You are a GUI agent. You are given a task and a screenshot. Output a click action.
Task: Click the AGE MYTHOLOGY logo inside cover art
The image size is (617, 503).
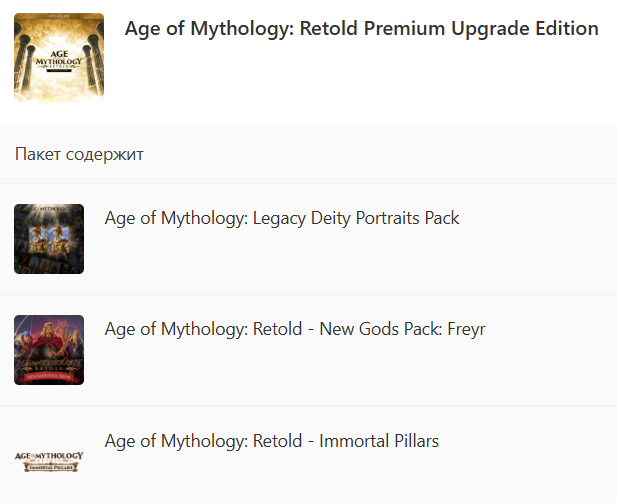[59, 61]
